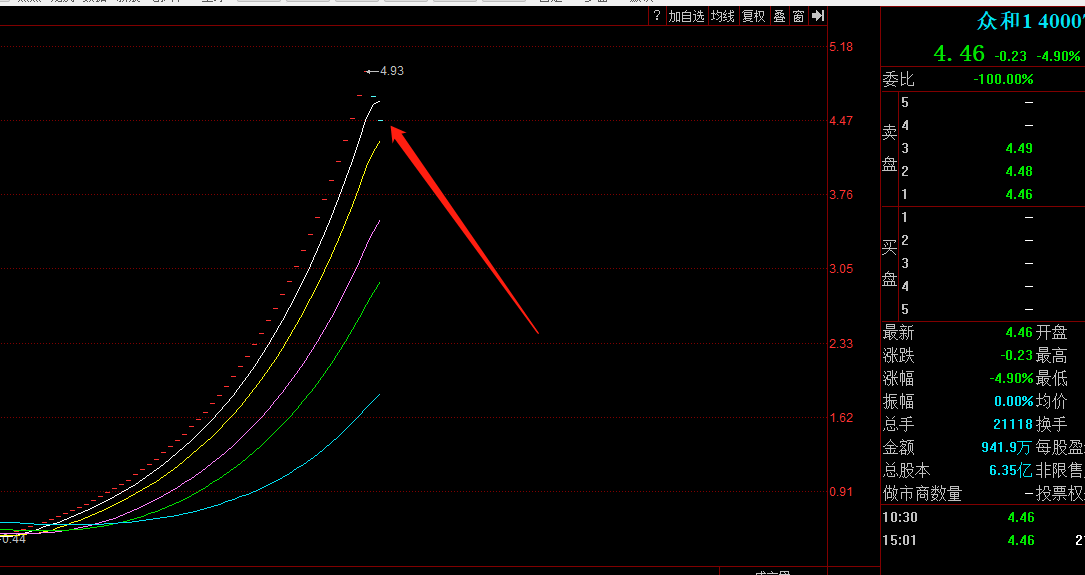Click the 3.05 price axis label
Image resolution: width=1085 pixels, height=575 pixels.
click(x=841, y=268)
